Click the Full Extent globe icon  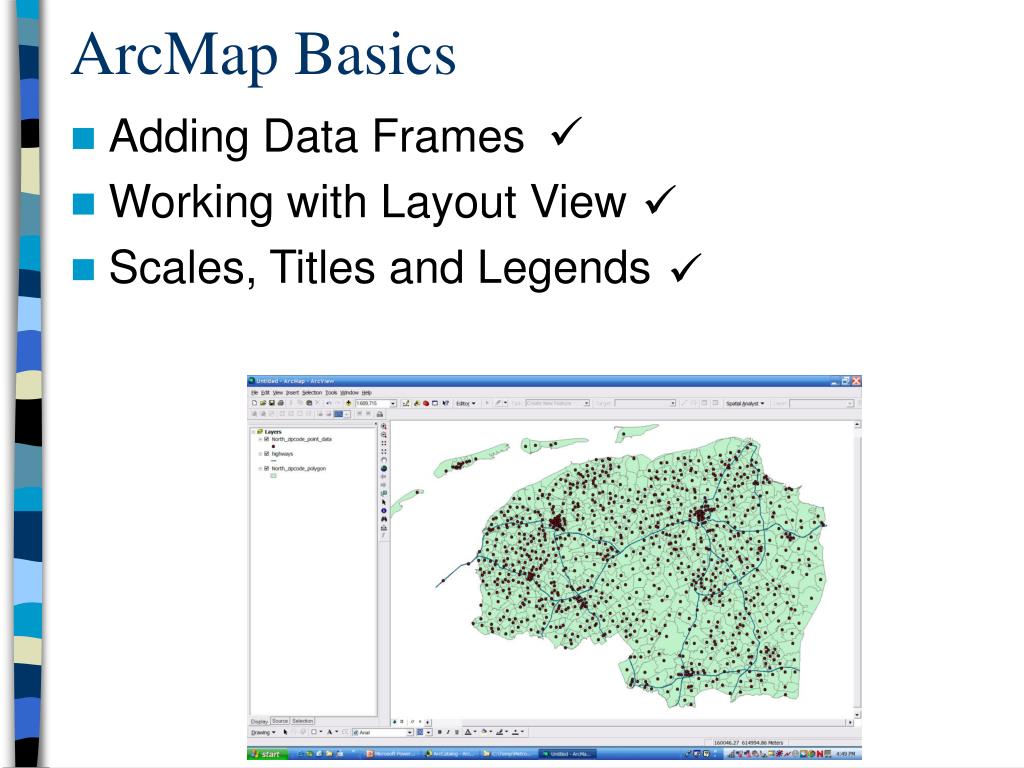coord(384,468)
